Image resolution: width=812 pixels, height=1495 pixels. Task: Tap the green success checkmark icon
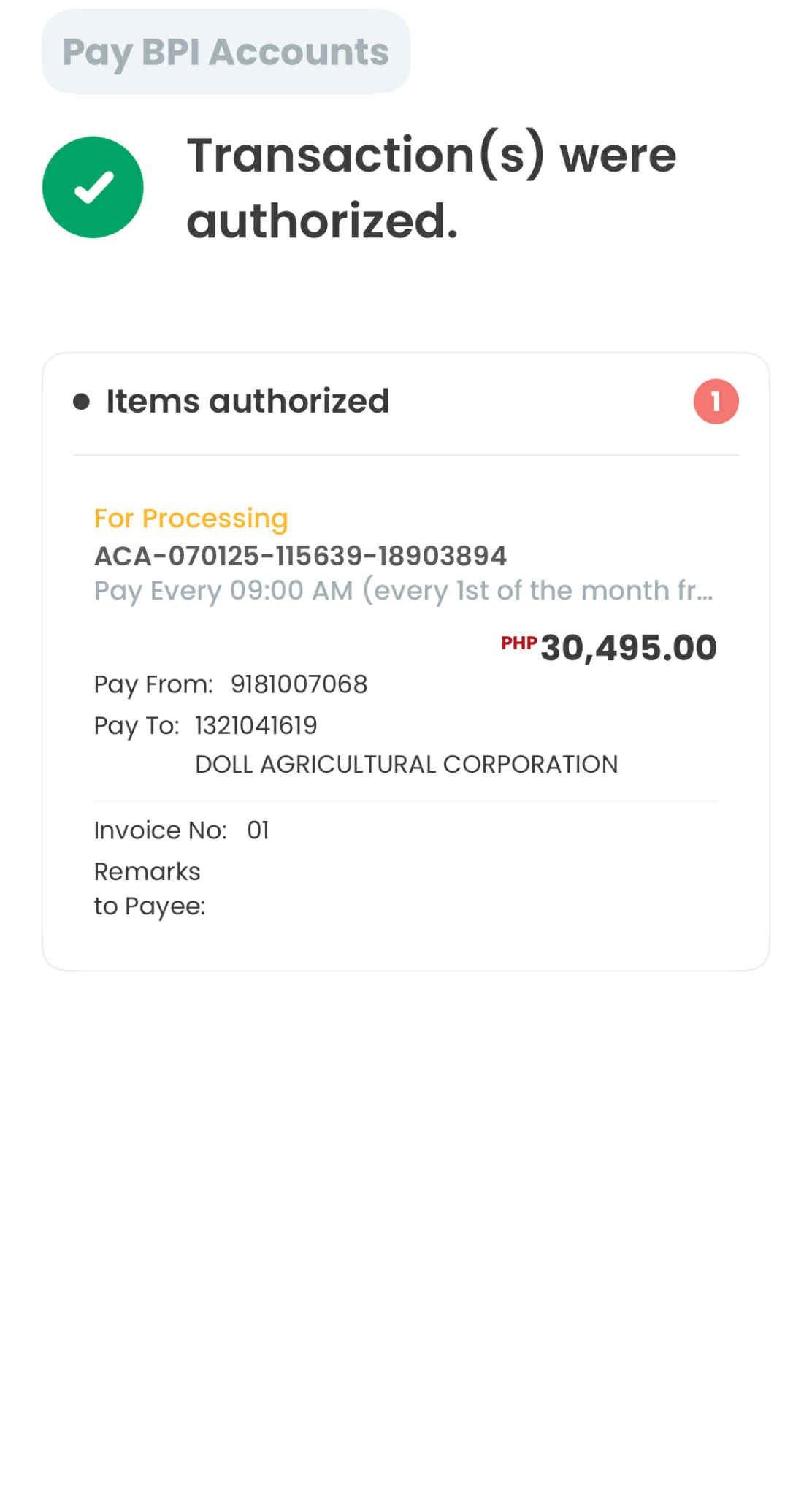(x=93, y=187)
